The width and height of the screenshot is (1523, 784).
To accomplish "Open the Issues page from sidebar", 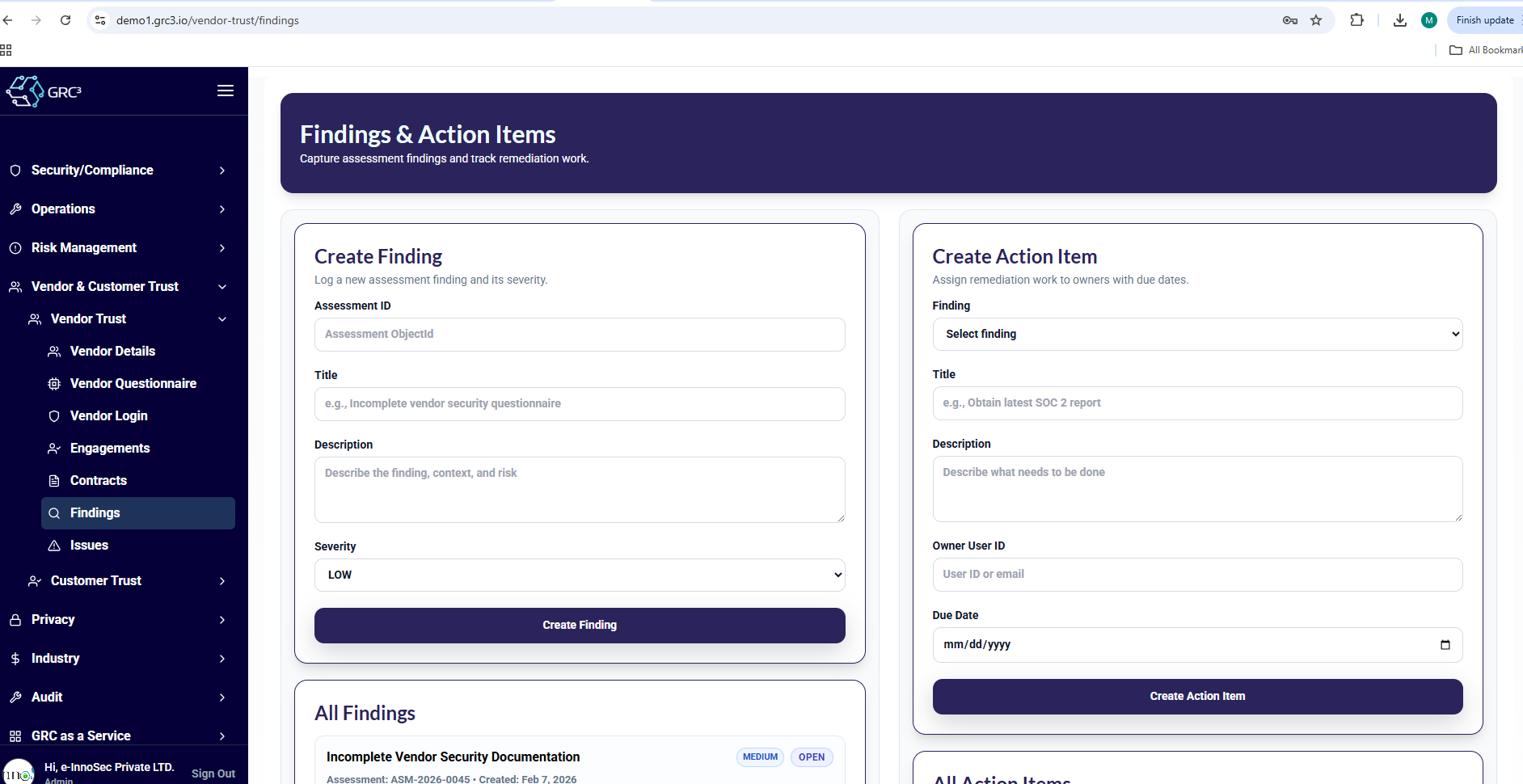I will pos(89,545).
